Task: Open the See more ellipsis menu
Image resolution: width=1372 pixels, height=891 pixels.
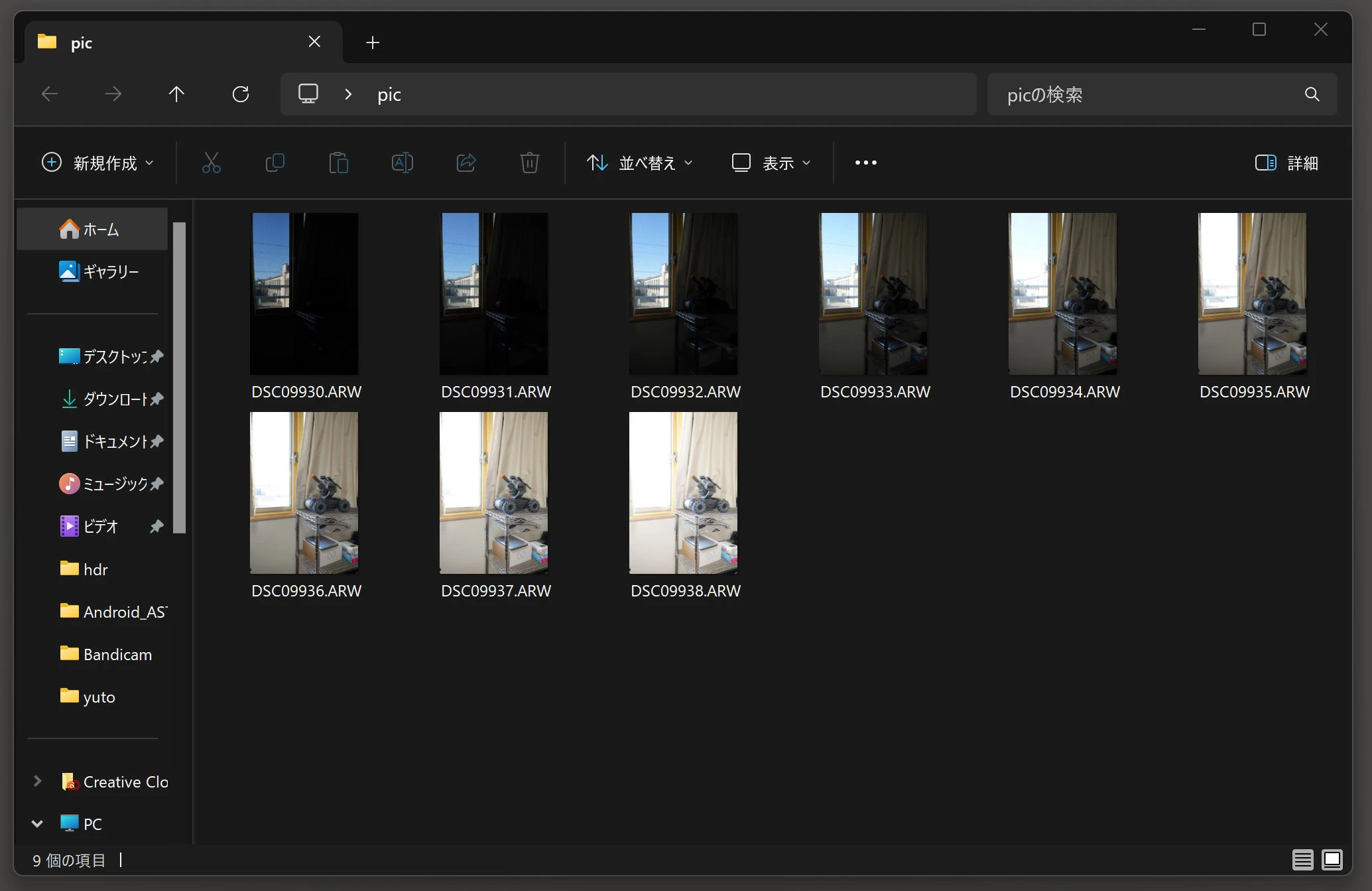Action: (865, 163)
